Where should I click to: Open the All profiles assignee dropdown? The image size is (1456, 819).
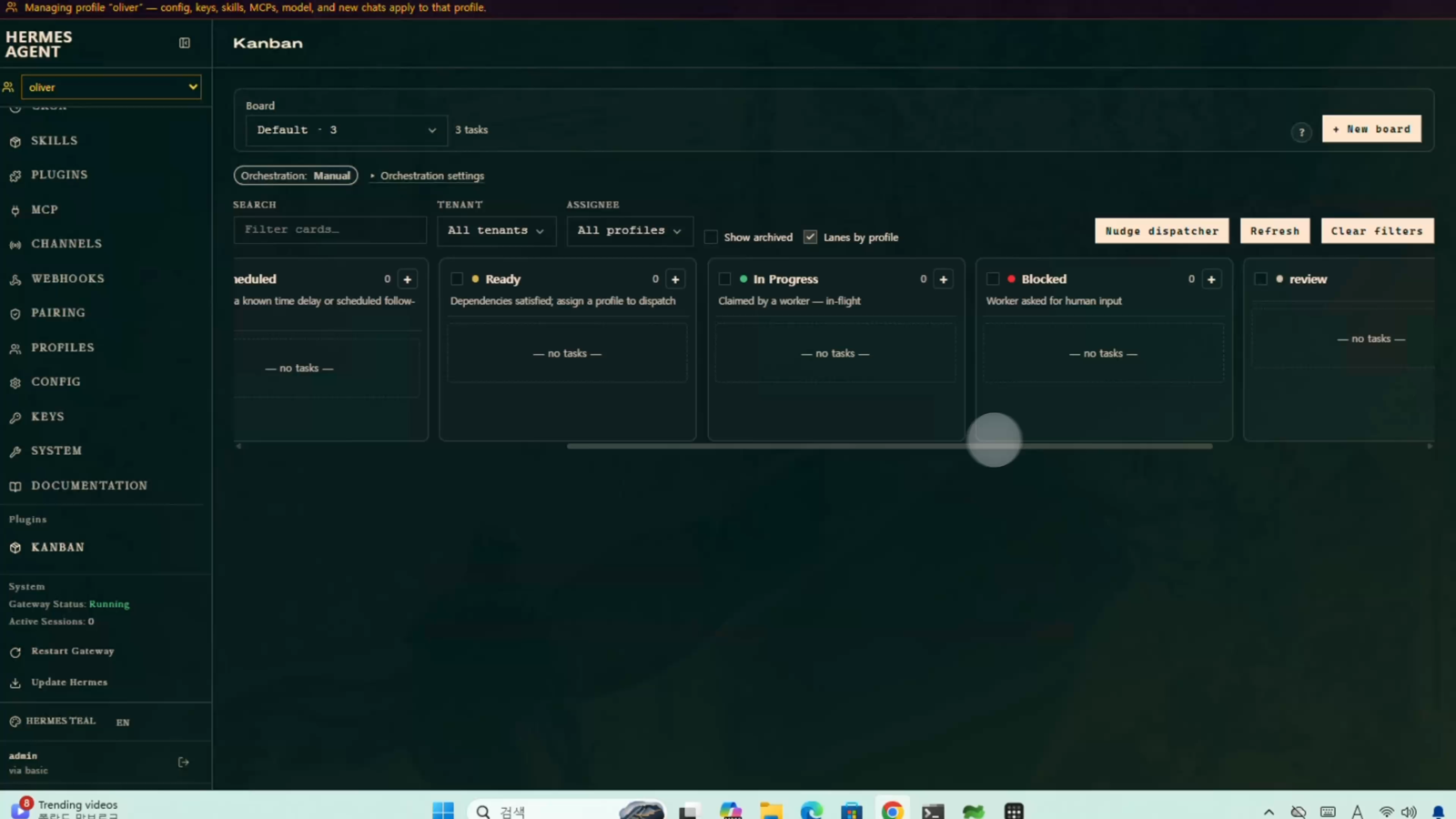630,231
